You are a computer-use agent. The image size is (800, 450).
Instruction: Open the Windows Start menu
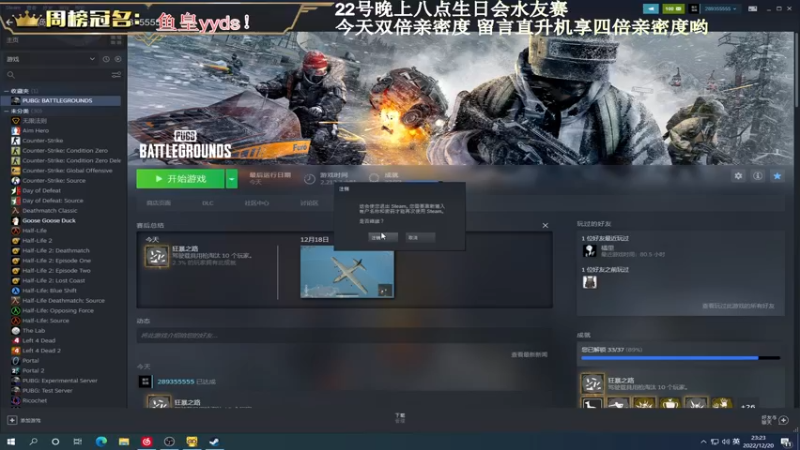point(11,441)
